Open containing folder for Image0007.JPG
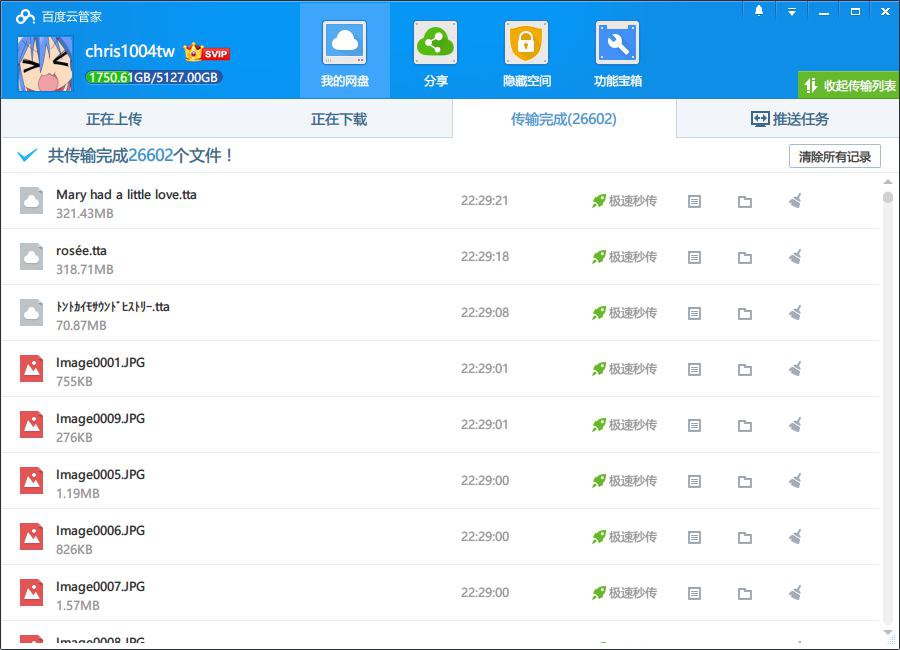 point(744,593)
